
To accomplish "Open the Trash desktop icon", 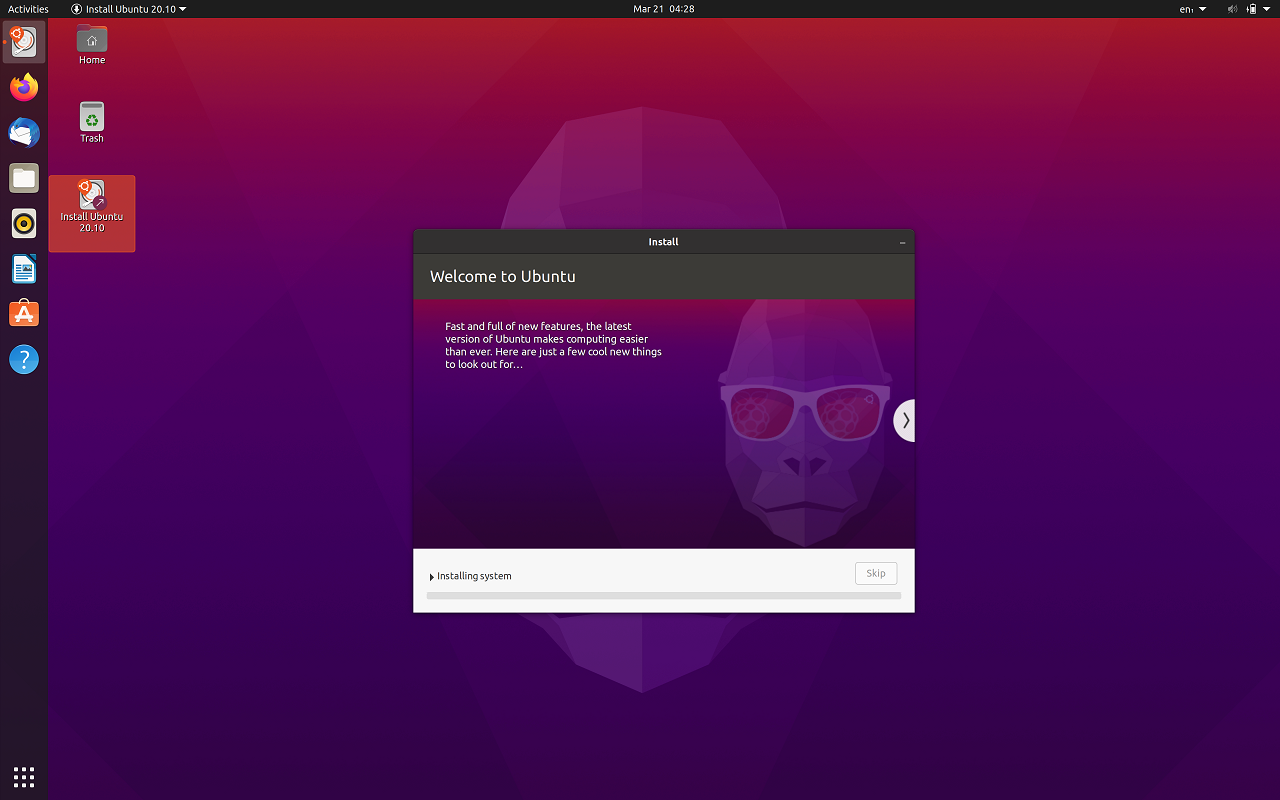I will (92, 123).
